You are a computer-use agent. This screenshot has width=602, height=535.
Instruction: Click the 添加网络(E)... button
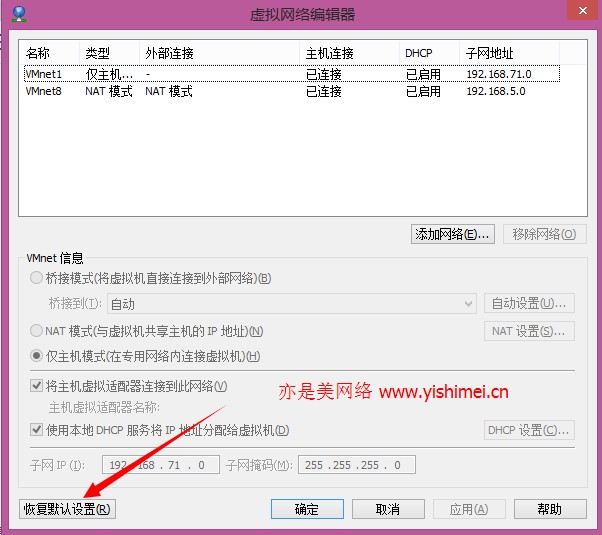[x=453, y=234]
